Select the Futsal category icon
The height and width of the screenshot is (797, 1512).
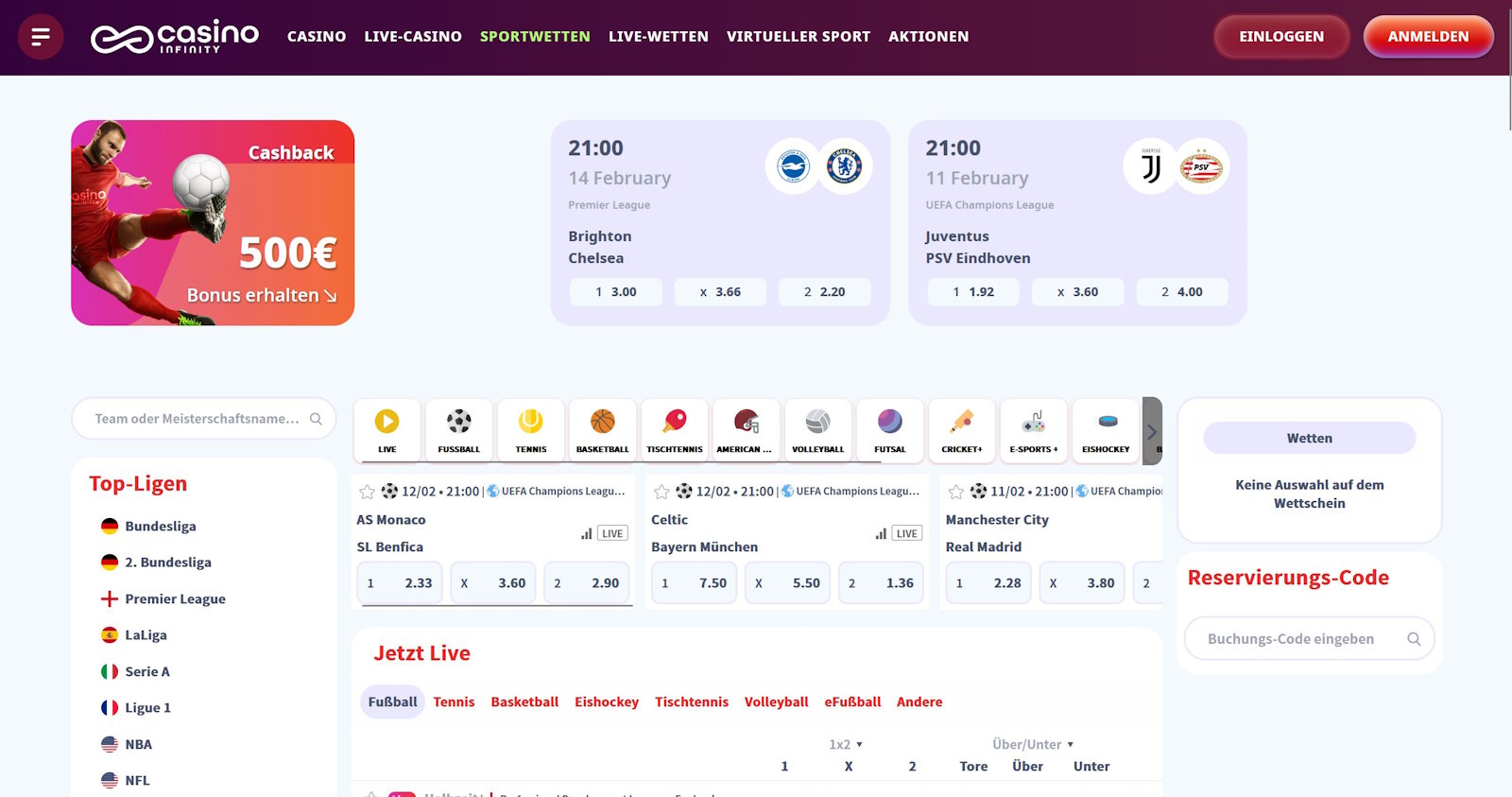pos(890,431)
